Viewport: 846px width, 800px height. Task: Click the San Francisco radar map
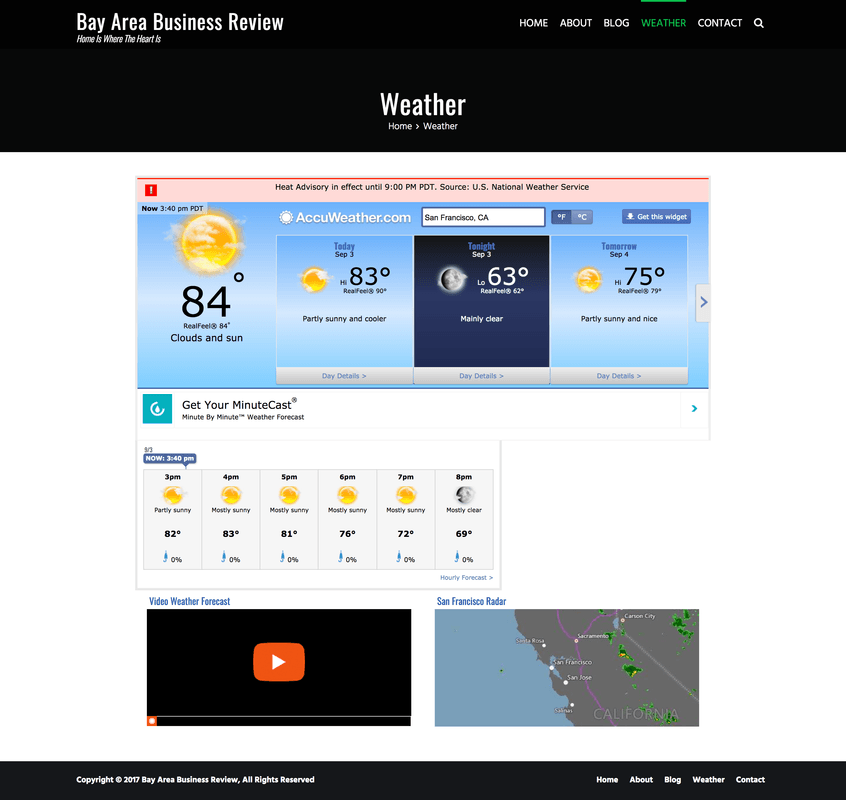click(567, 668)
